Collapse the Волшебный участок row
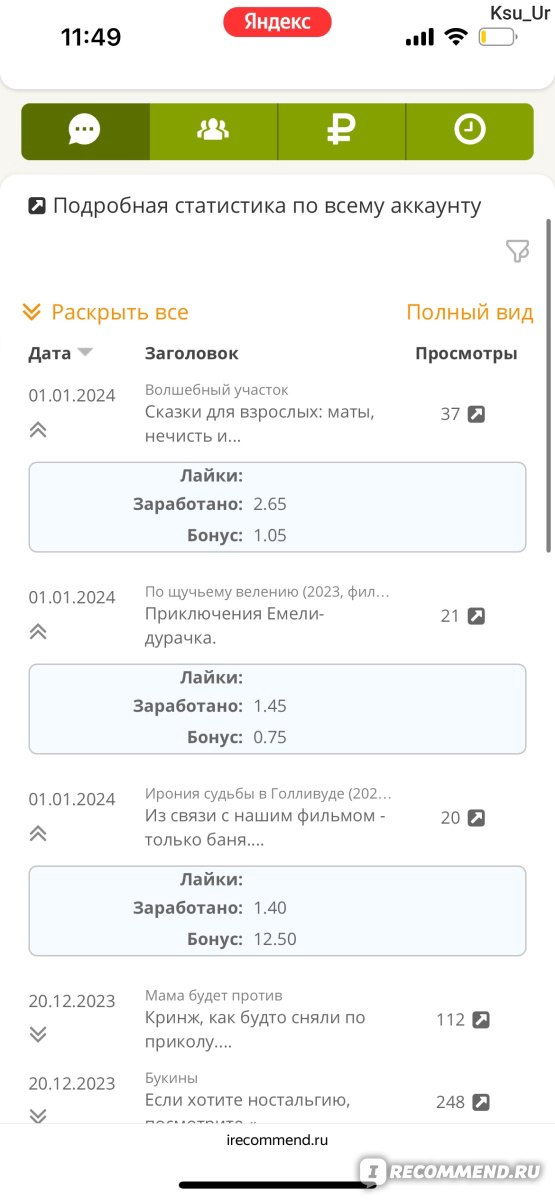The height and width of the screenshot is (1200, 555). coord(38,430)
